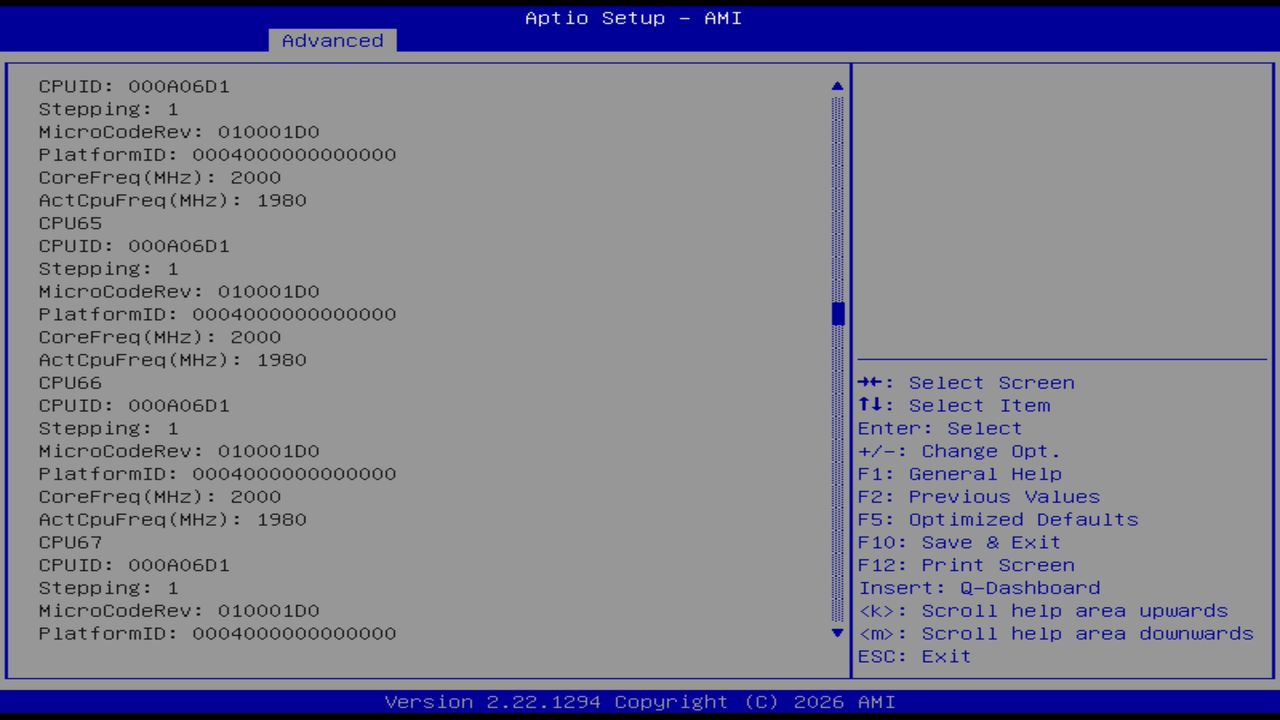1280x720 pixels.
Task: Select the CPU65 entry
Action: (70, 223)
